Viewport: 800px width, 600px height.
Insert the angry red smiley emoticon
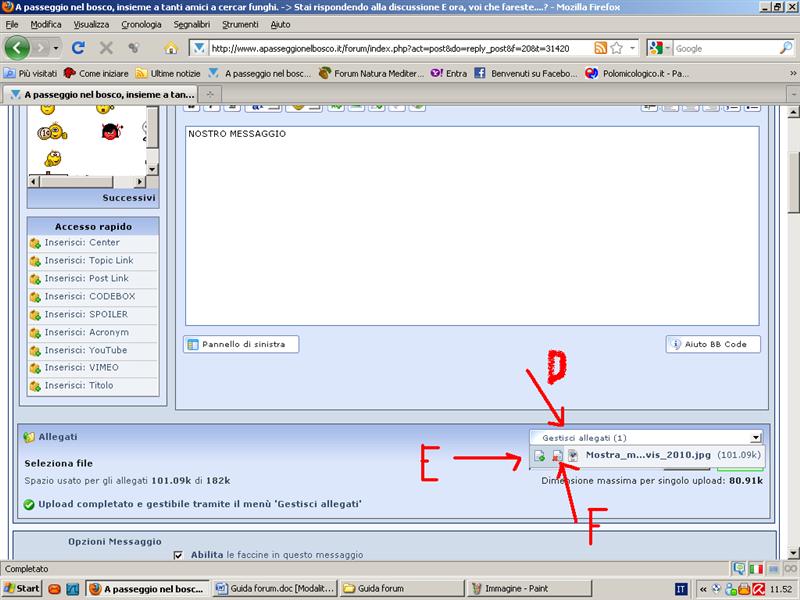[111, 130]
